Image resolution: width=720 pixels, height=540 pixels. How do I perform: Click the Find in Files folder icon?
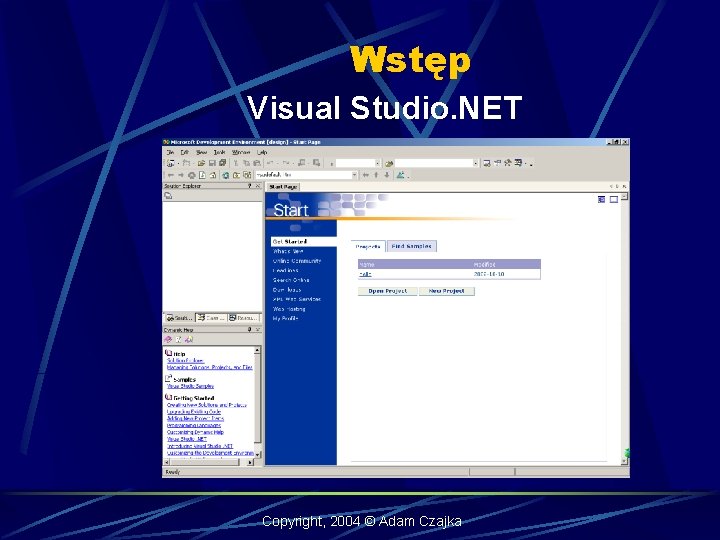(x=389, y=163)
